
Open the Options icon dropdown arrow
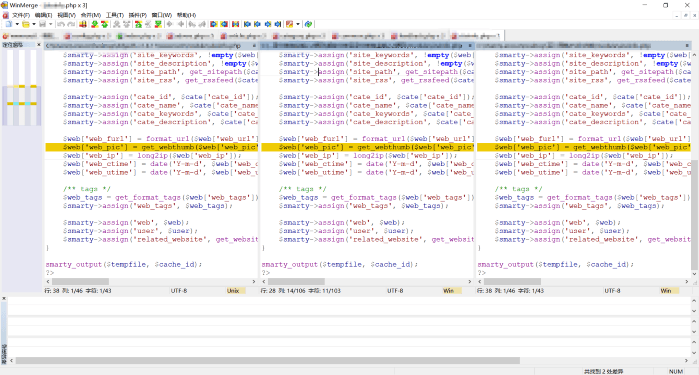pos(298,24)
